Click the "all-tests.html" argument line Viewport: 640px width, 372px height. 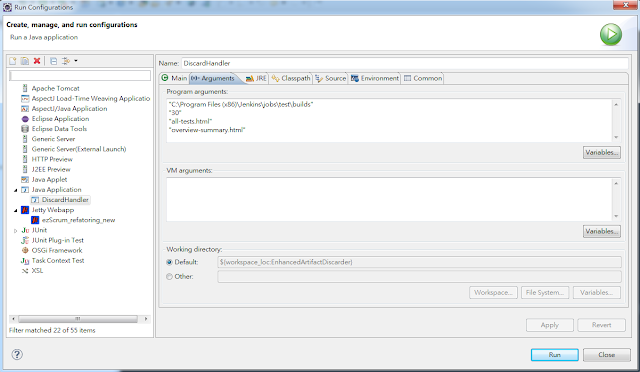point(190,121)
